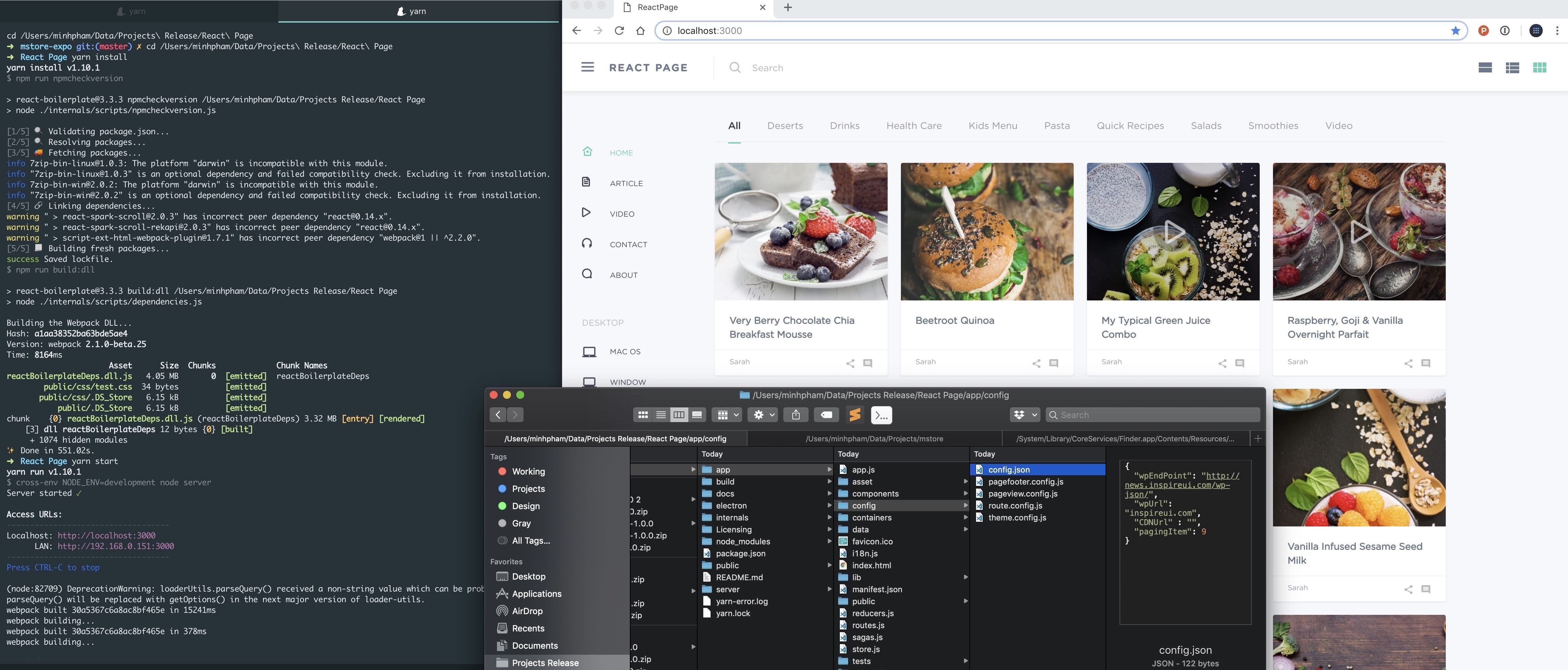Share the Beetroot Quinoa article

click(1036, 364)
